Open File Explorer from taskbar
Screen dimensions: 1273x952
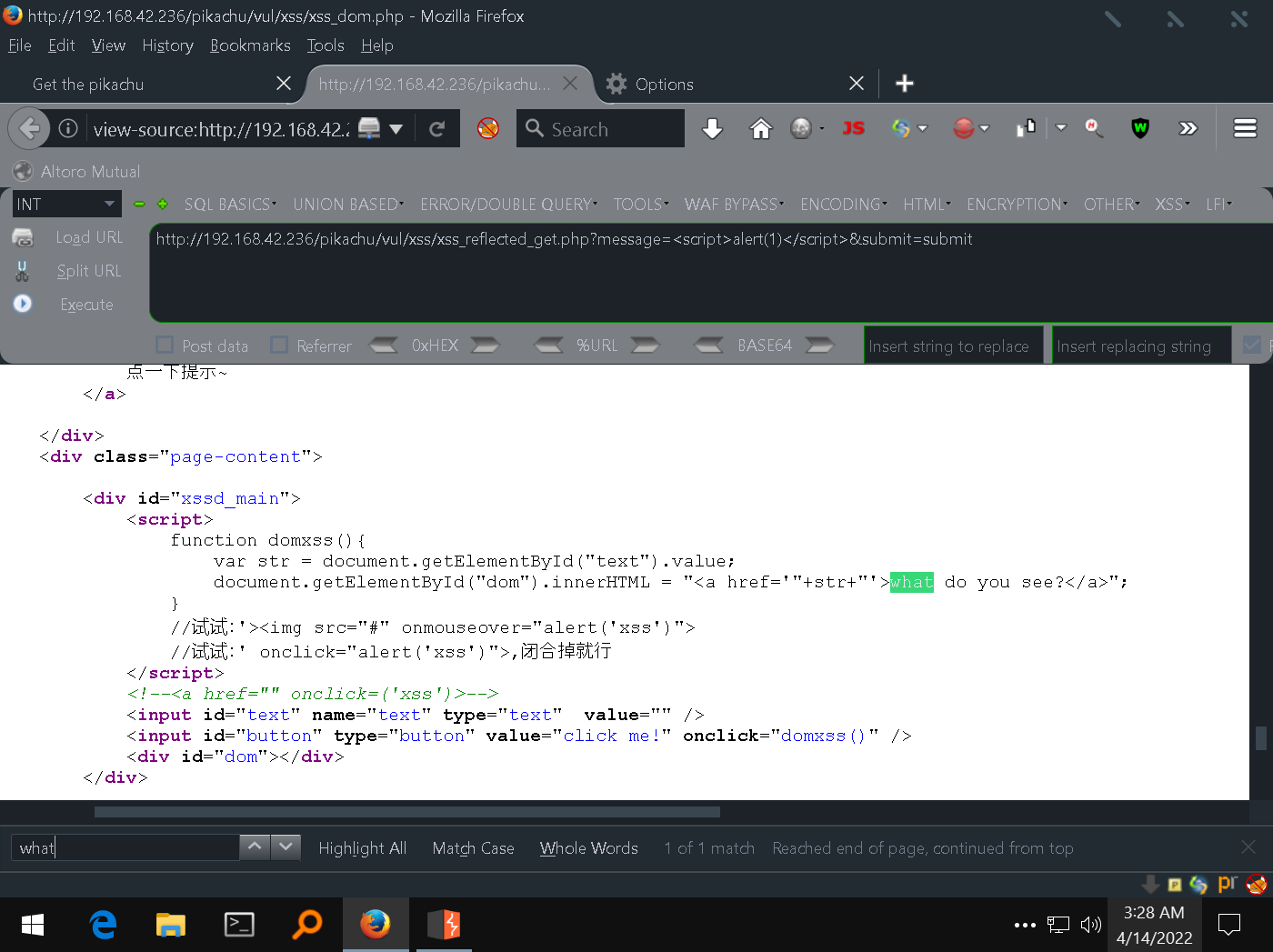(x=170, y=925)
